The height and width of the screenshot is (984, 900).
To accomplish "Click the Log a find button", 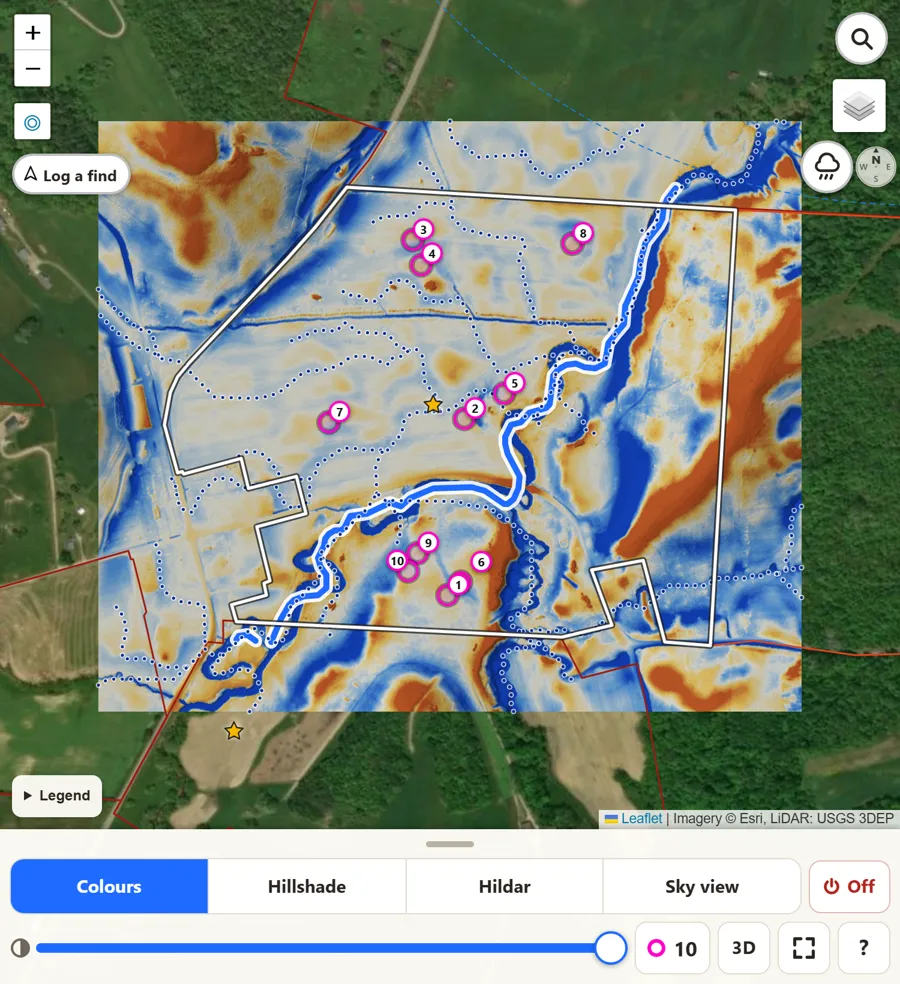I will click(71, 175).
